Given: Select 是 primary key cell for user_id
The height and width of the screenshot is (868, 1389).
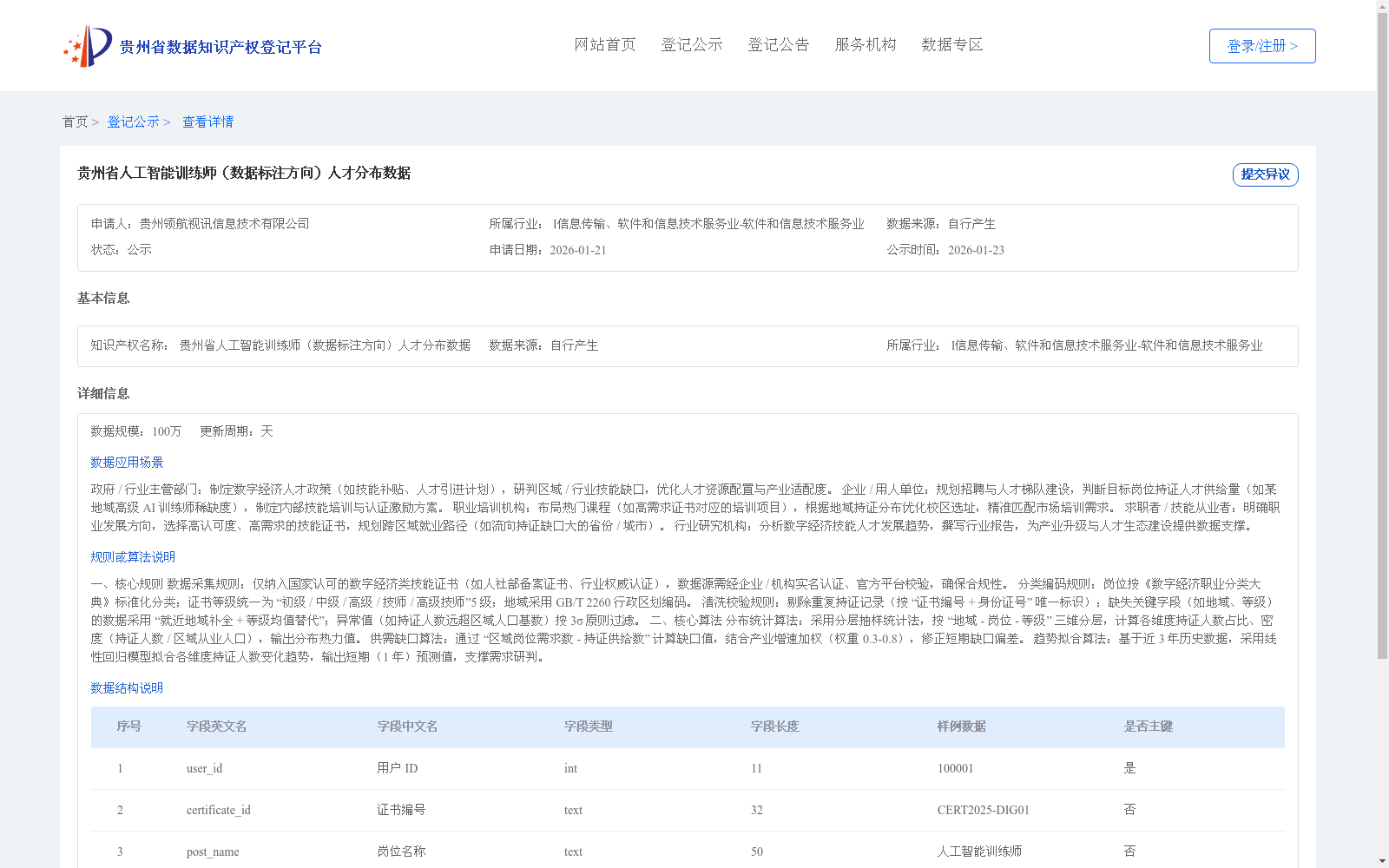Looking at the screenshot, I should tap(1129, 768).
